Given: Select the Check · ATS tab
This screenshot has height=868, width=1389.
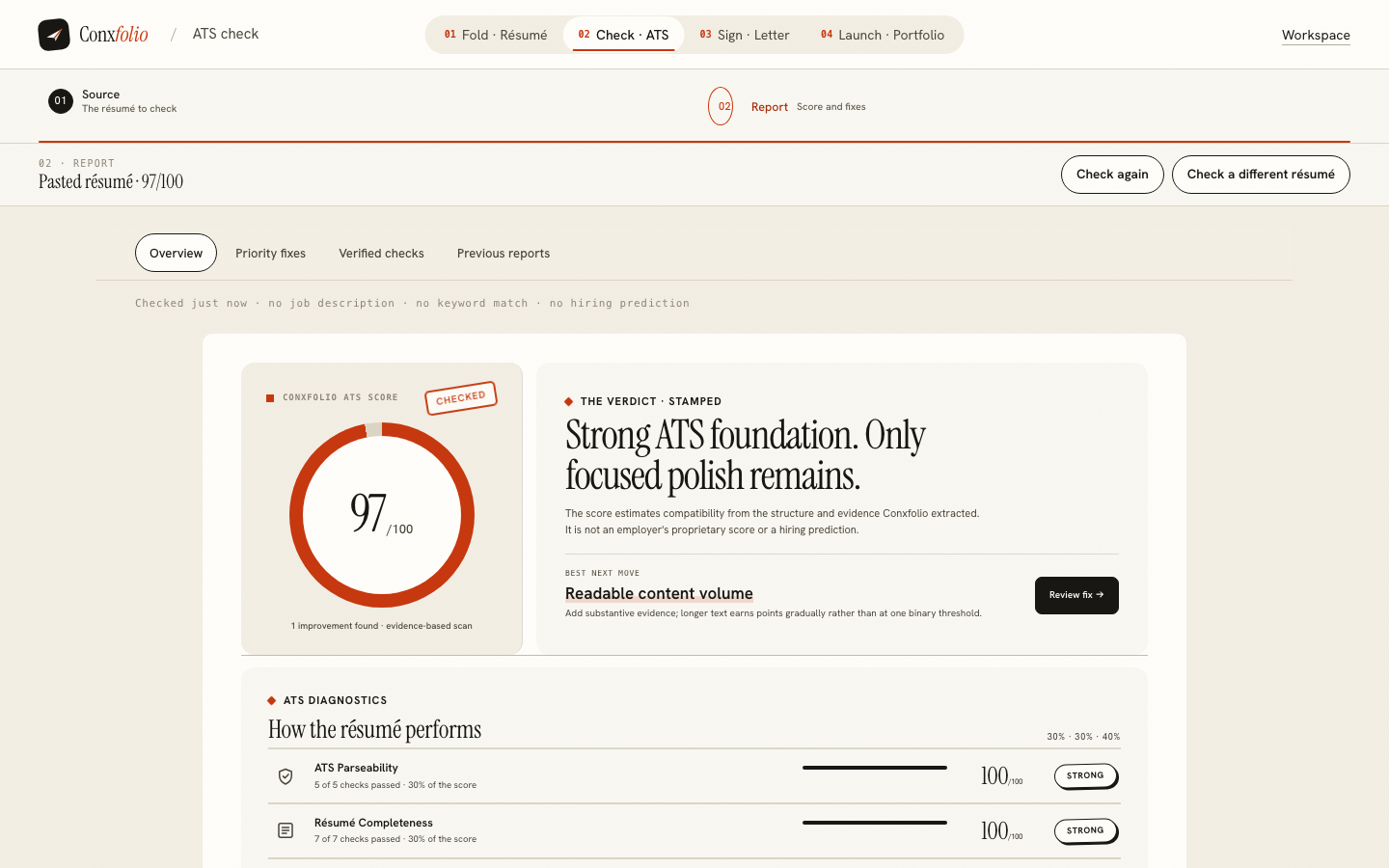Looking at the screenshot, I should tap(623, 35).
